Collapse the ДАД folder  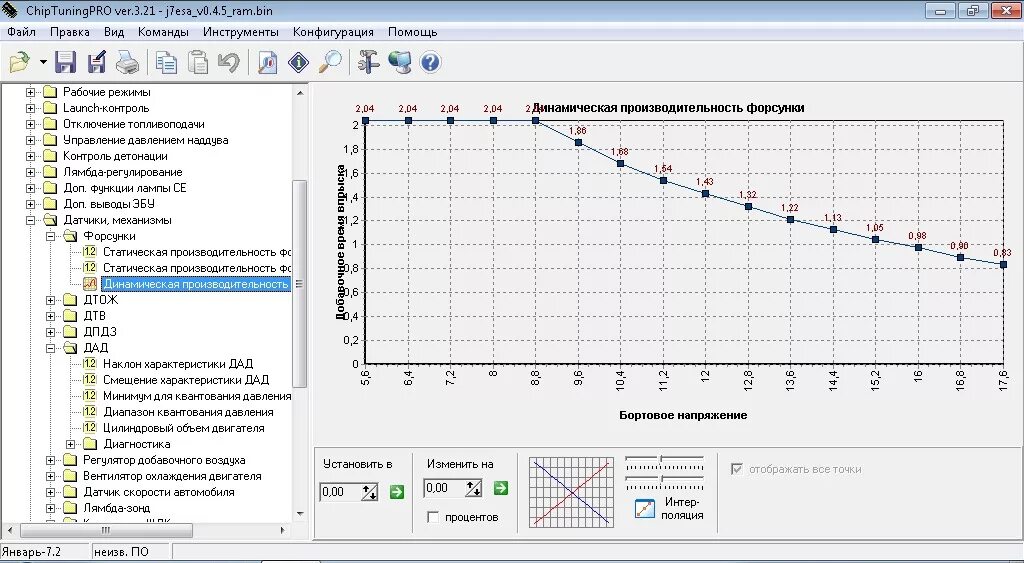pyautogui.click(x=50, y=348)
